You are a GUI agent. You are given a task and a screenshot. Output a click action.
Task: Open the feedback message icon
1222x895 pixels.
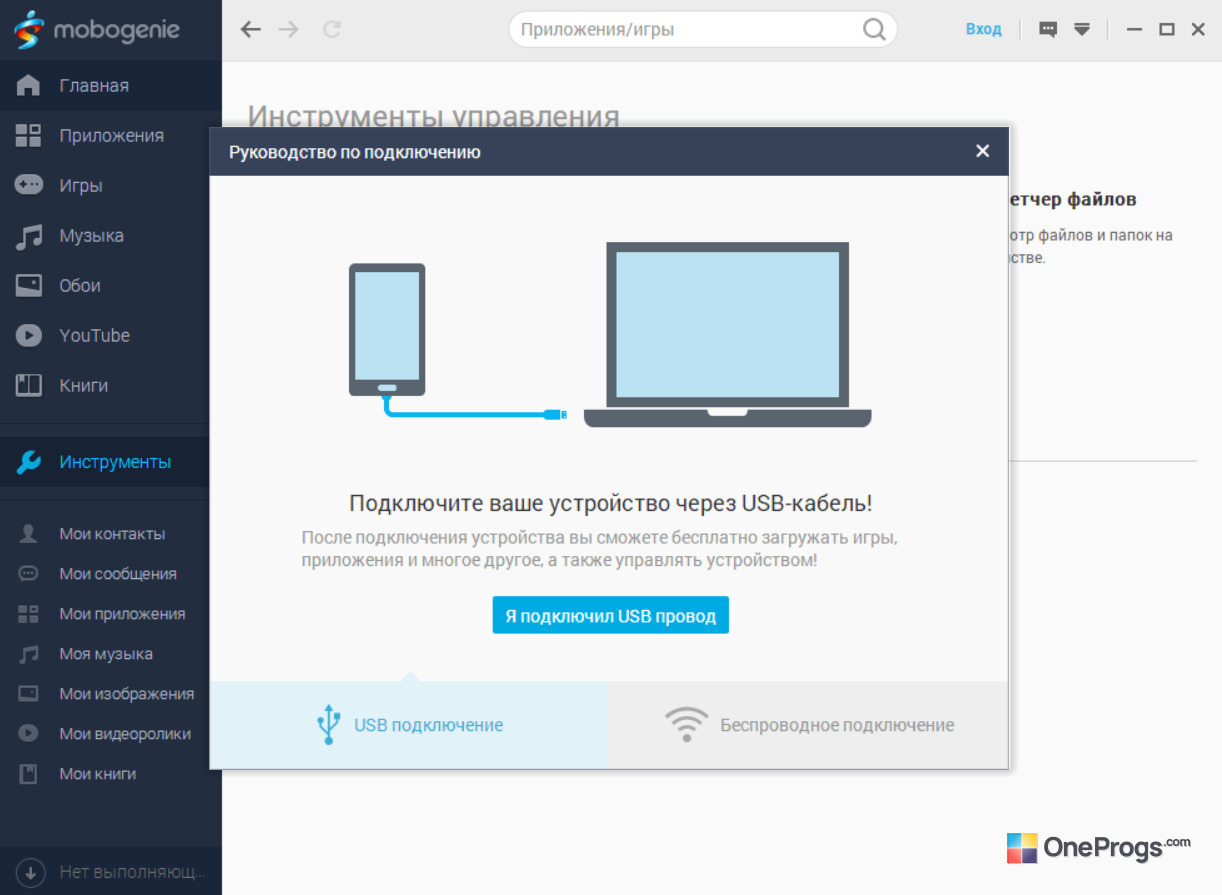pos(1048,29)
